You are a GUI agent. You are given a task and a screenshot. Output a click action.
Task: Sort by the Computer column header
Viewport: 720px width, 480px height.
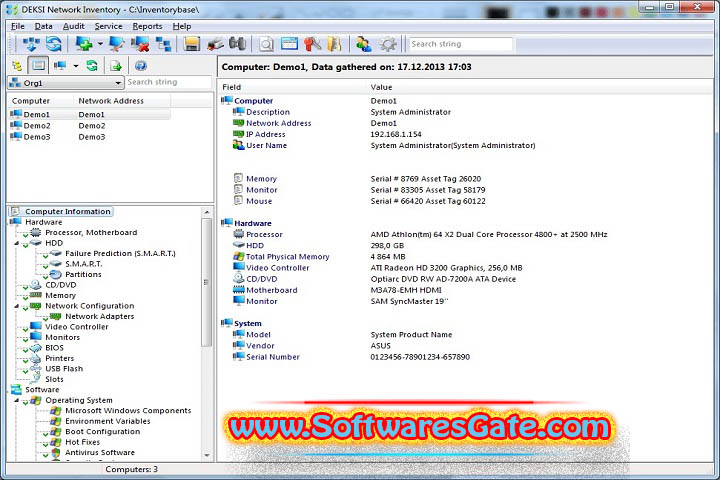click(x=41, y=101)
